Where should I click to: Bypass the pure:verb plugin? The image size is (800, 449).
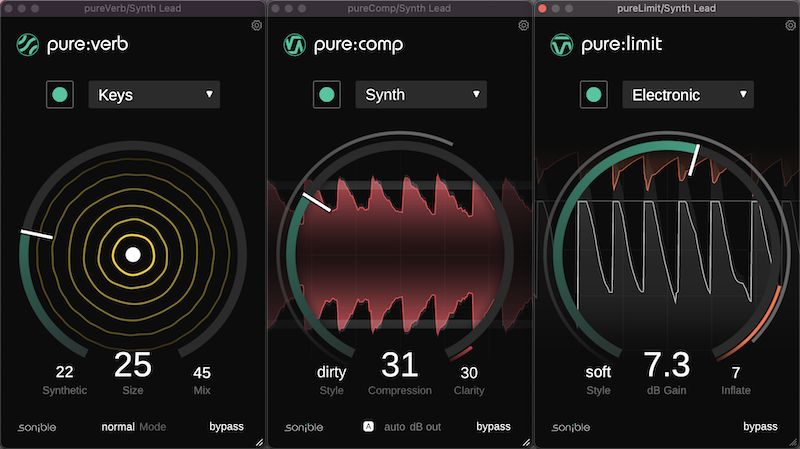click(x=225, y=427)
